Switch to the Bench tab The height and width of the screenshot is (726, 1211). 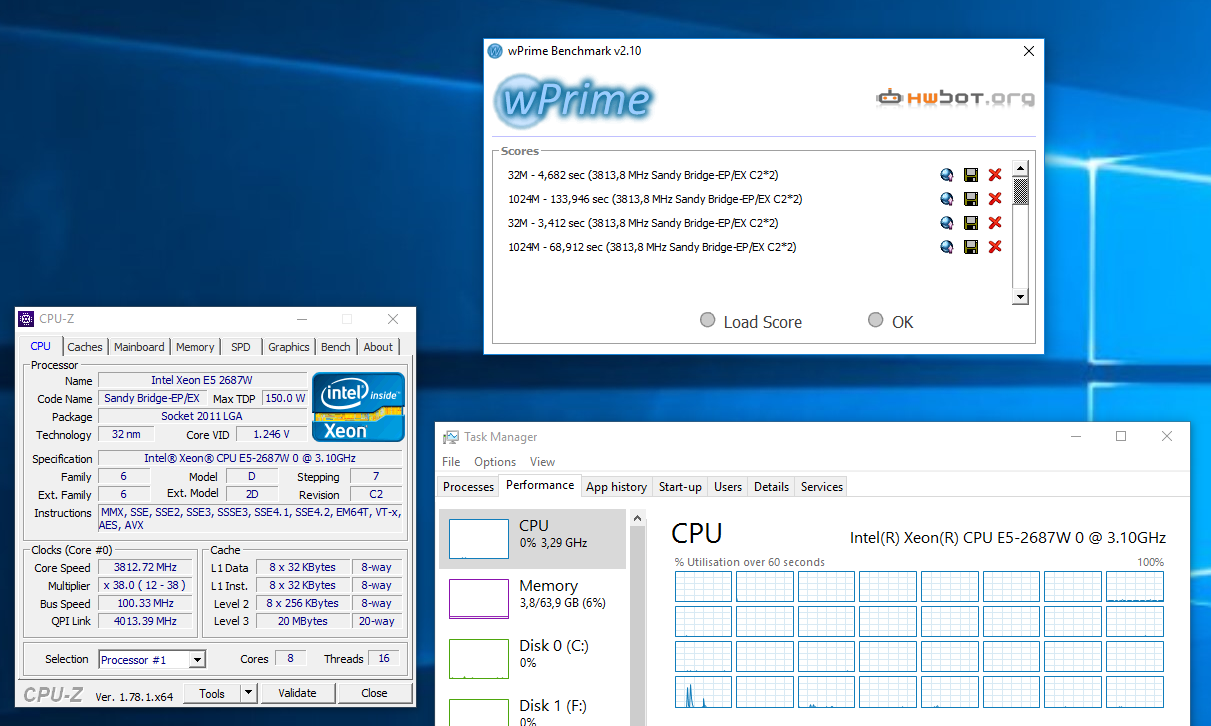tap(336, 347)
